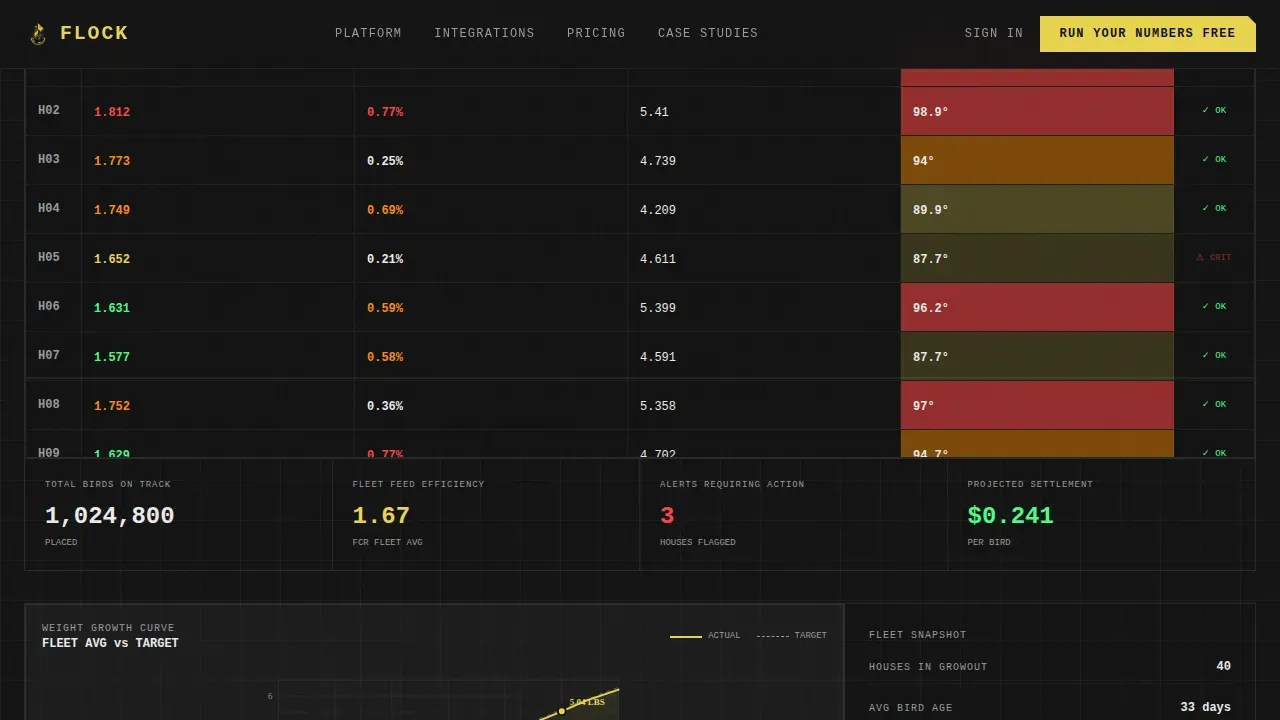Click the OK check status for H03
This screenshot has height=720, width=1280.
[1214, 160]
